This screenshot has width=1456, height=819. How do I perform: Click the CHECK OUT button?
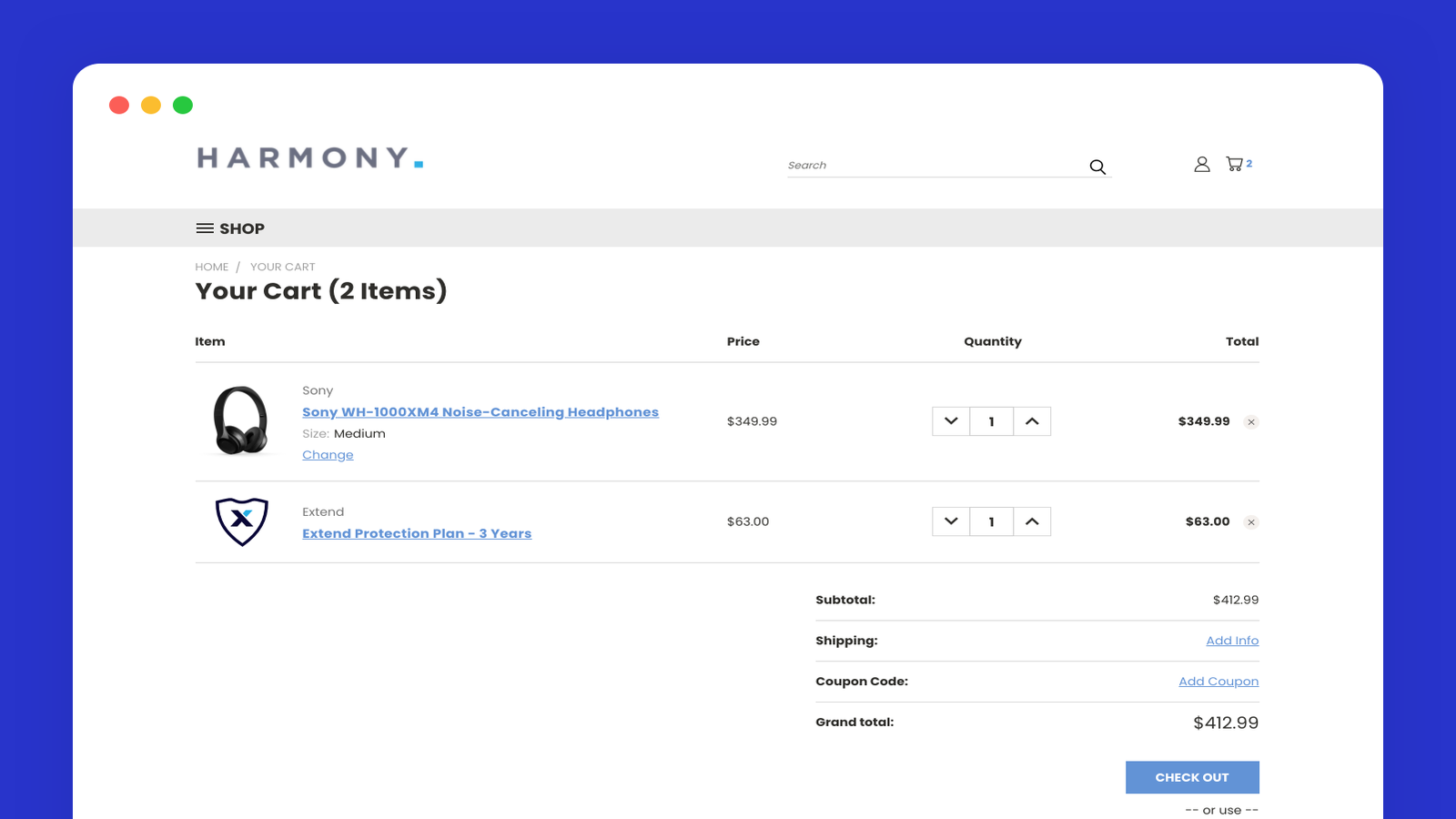[x=1192, y=777]
